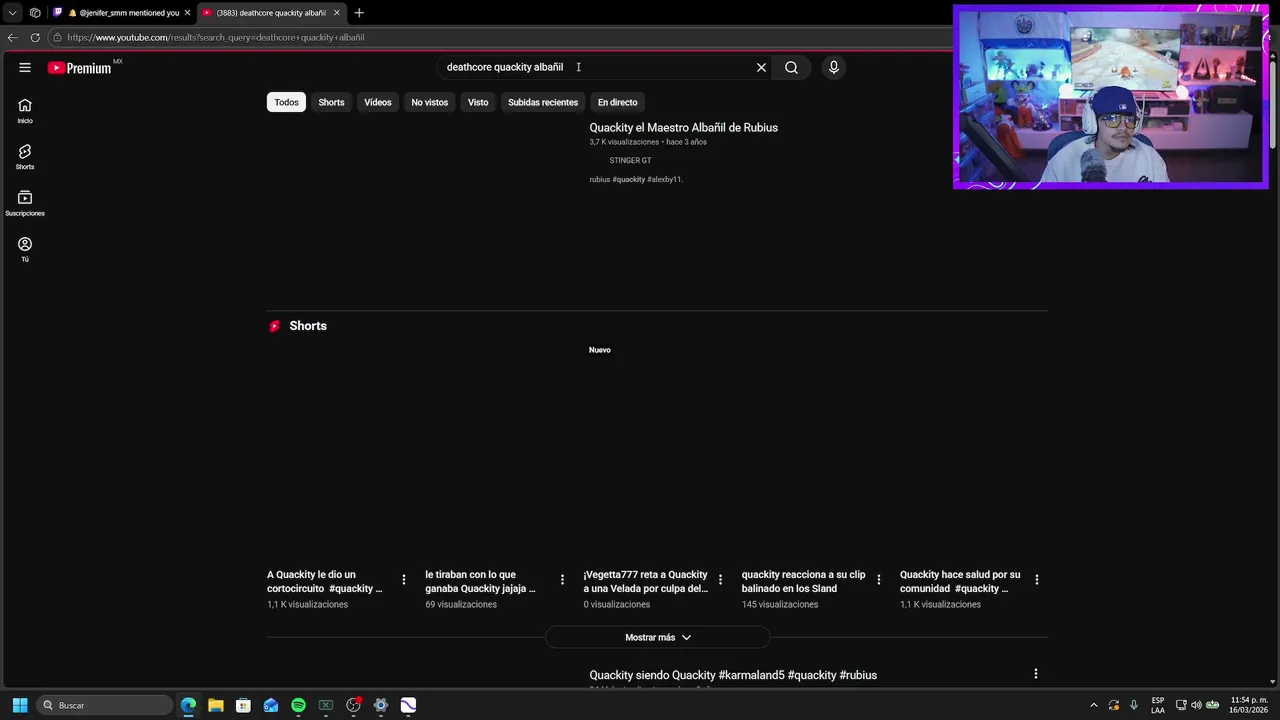The width and height of the screenshot is (1280, 720).
Task: Open short le tiraban con lo que ganaba
Action: (480, 581)
